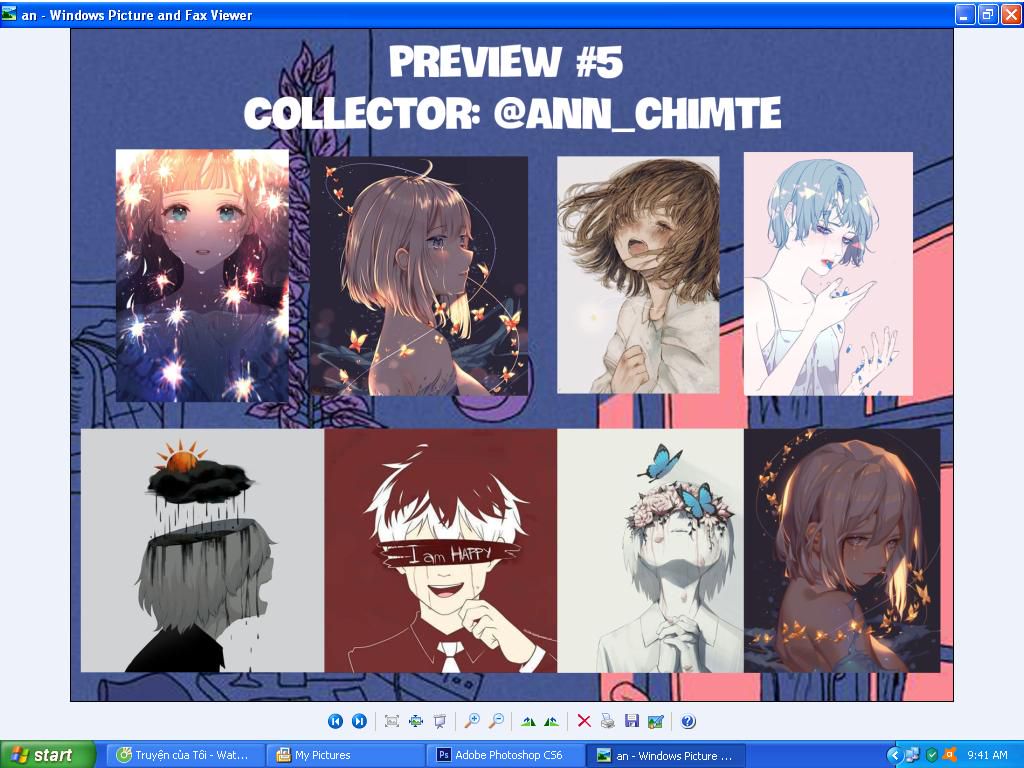Go to the next image
Screen dimensions: 1024x768
[x=359, y=721]
